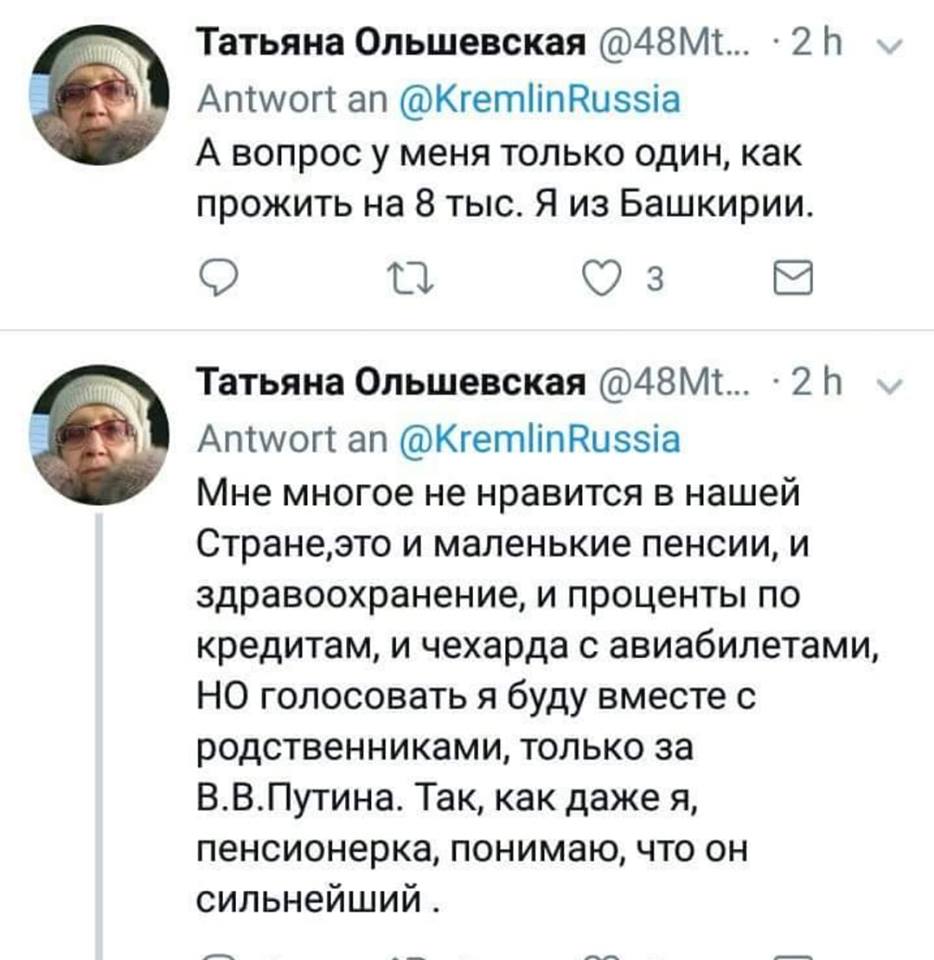Viewport: 934px width, 960px height.
Task: Open the first tweet's profile avatar
Action: [x=97, y=94]
